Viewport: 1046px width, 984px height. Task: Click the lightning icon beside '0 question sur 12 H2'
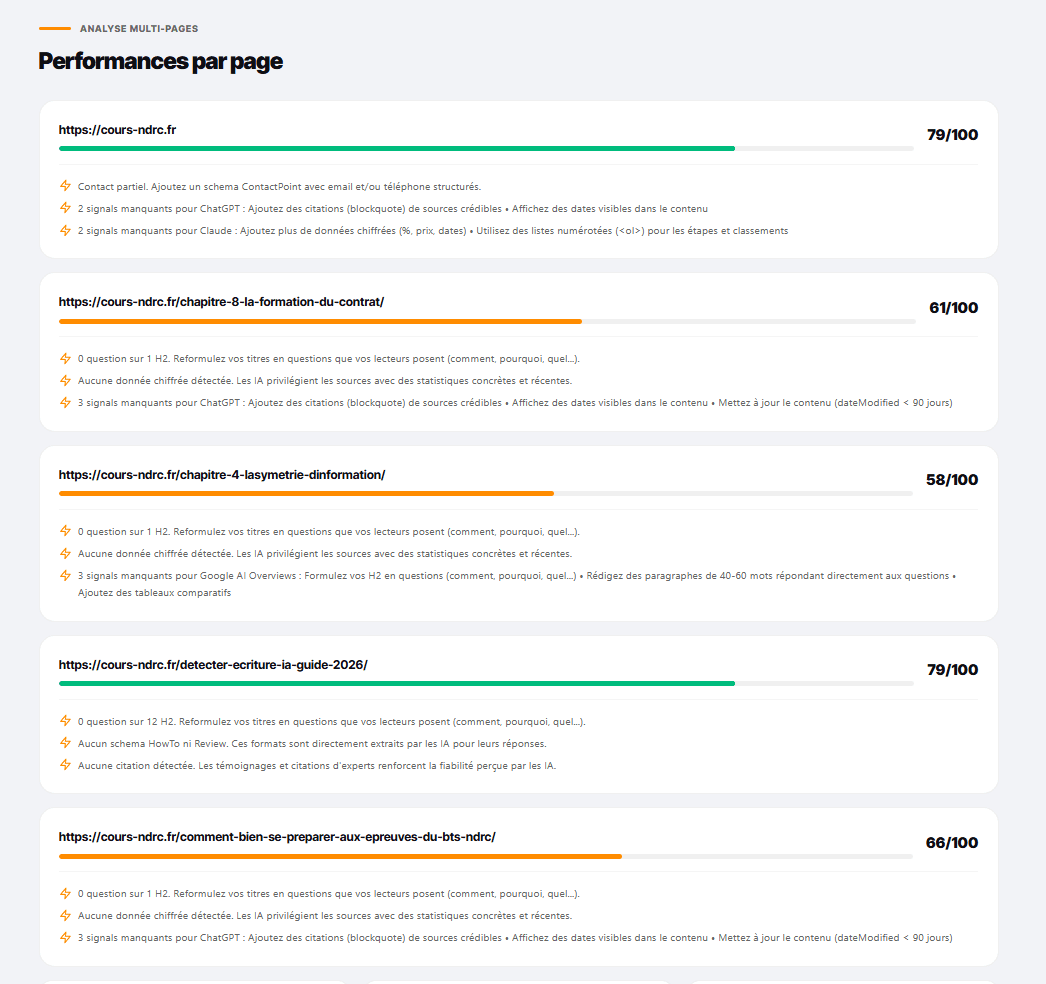[x=66, y=720]
